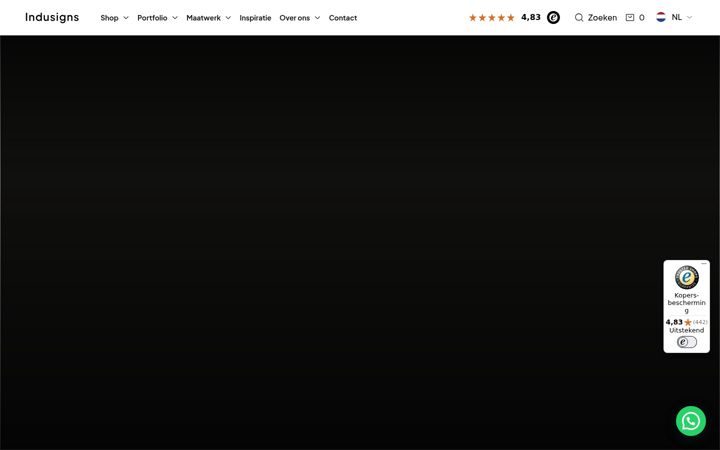The height and width of the screenshot is (450, 720).
Task: Expand the Maatwerk menu chevron
Action: coord(228,18)
